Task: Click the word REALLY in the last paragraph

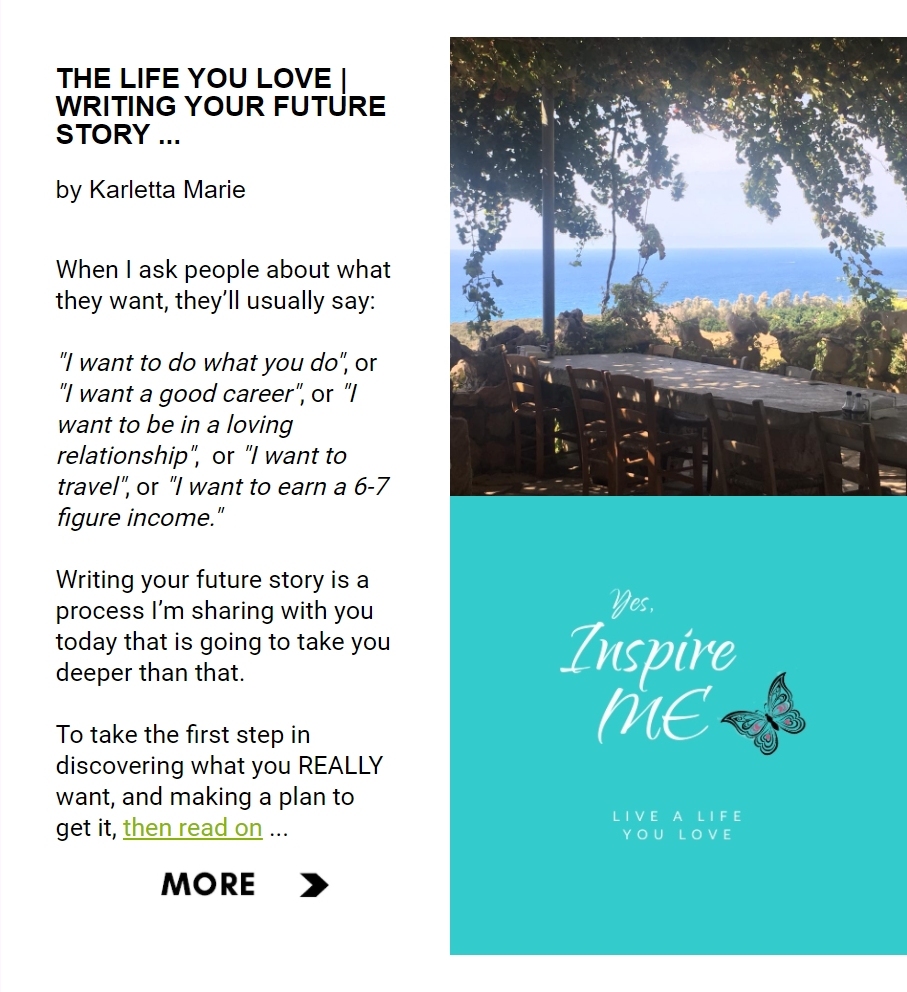Action: point(340,766)
